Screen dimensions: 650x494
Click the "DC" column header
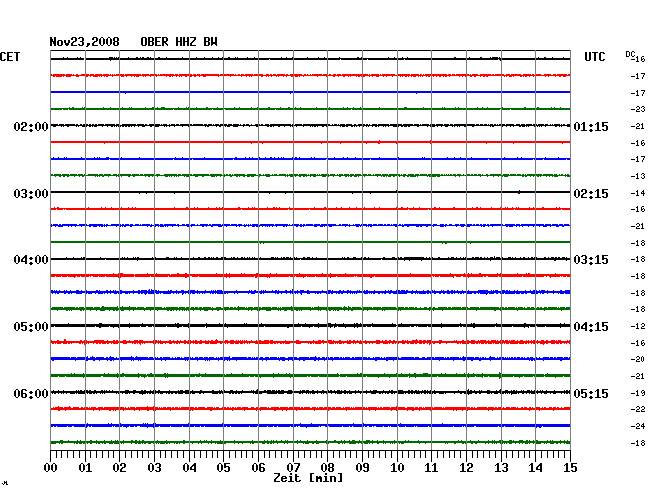630,54
